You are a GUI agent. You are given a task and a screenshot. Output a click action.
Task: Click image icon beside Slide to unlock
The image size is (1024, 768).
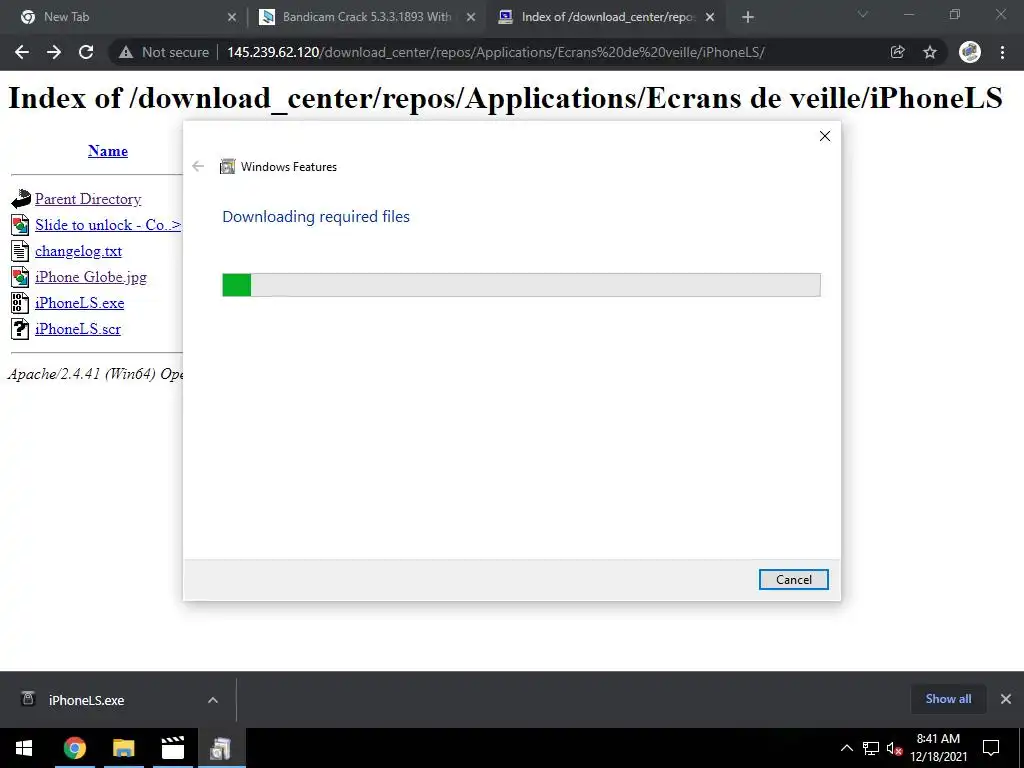(x=20, y=225)
